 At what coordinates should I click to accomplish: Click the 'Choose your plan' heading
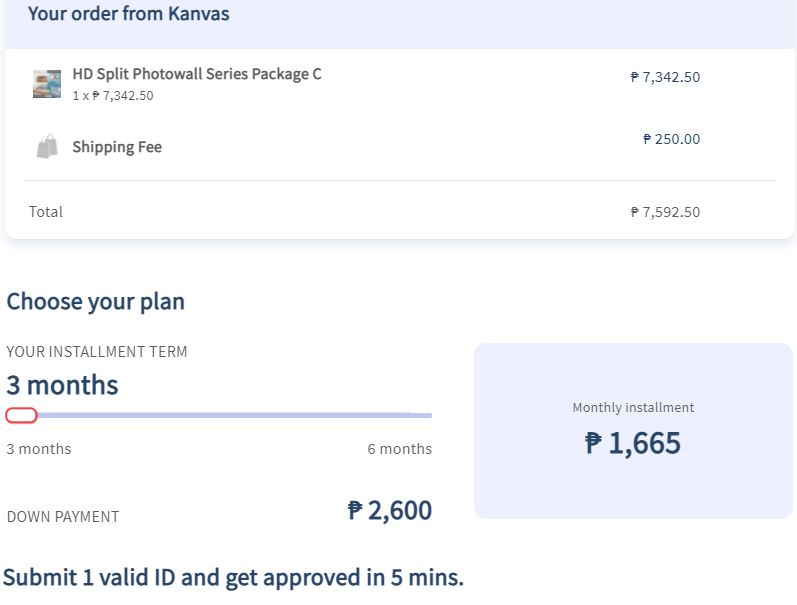[96, 301]
